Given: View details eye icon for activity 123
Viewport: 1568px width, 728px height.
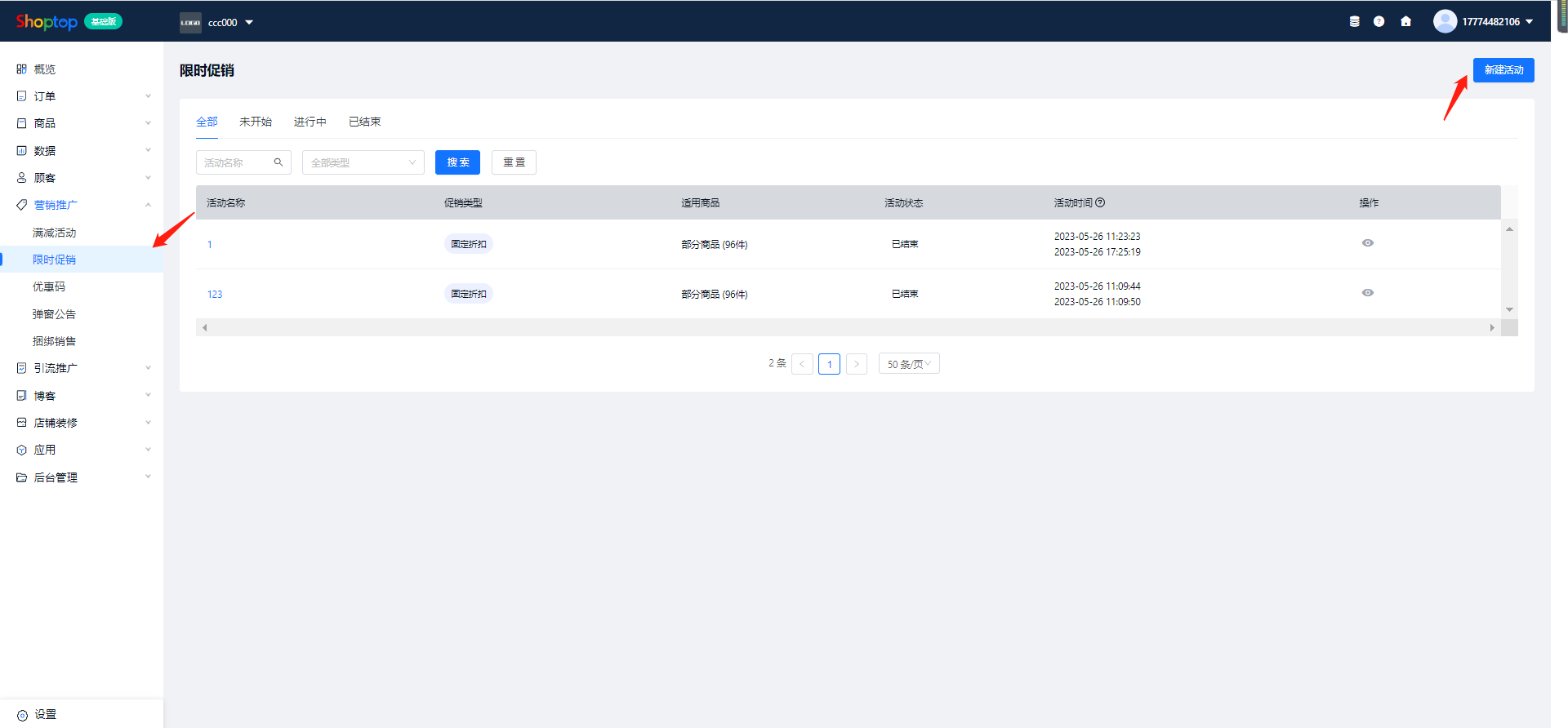Looking at the screenshot, I should click(x=1367, y=293).
